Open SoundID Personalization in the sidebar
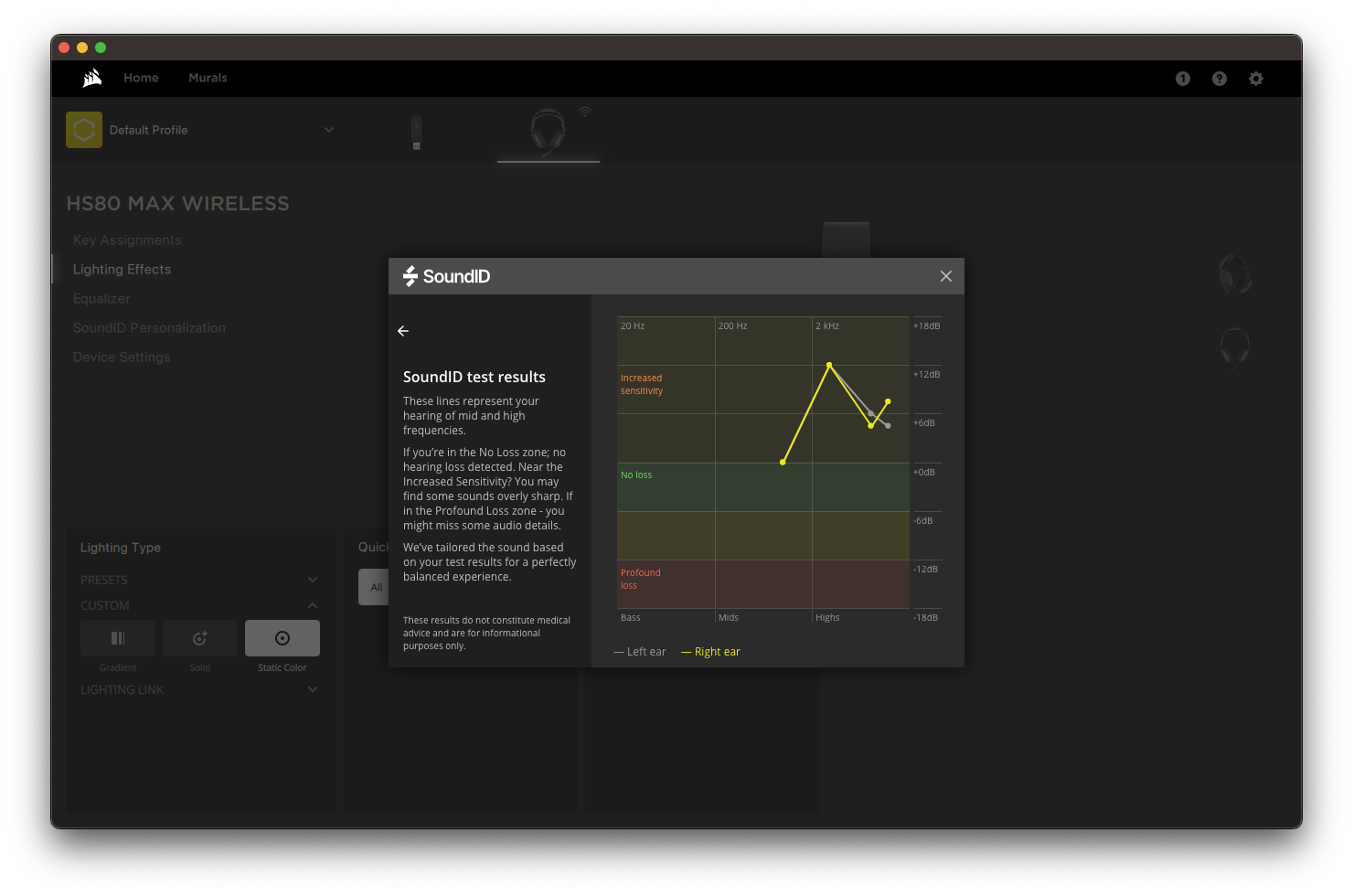Viewport: 1353px width, 896px height. (x=149, y=328)
